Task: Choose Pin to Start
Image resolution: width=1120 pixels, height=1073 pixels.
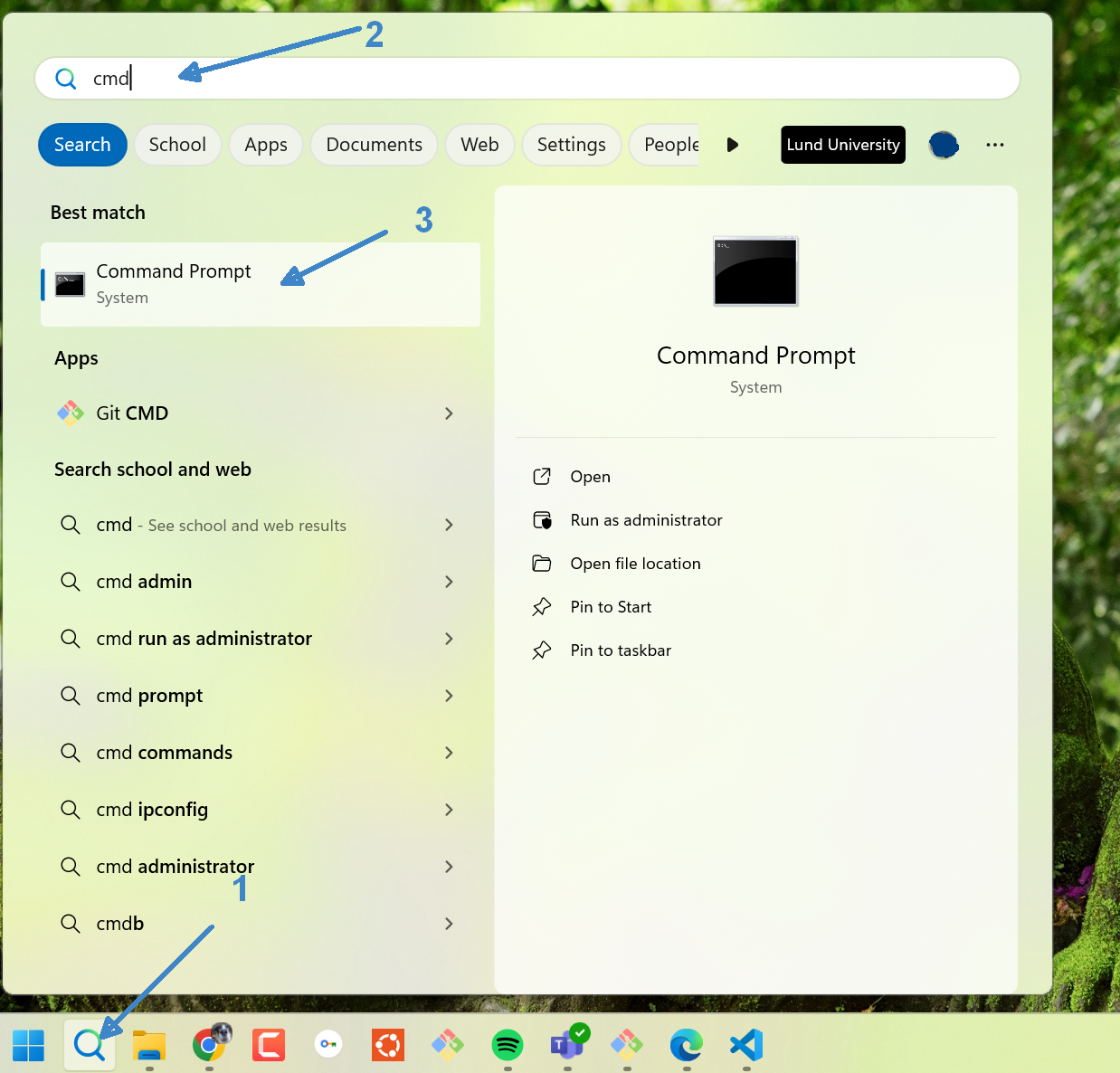Action: click(x=612, y=607)
